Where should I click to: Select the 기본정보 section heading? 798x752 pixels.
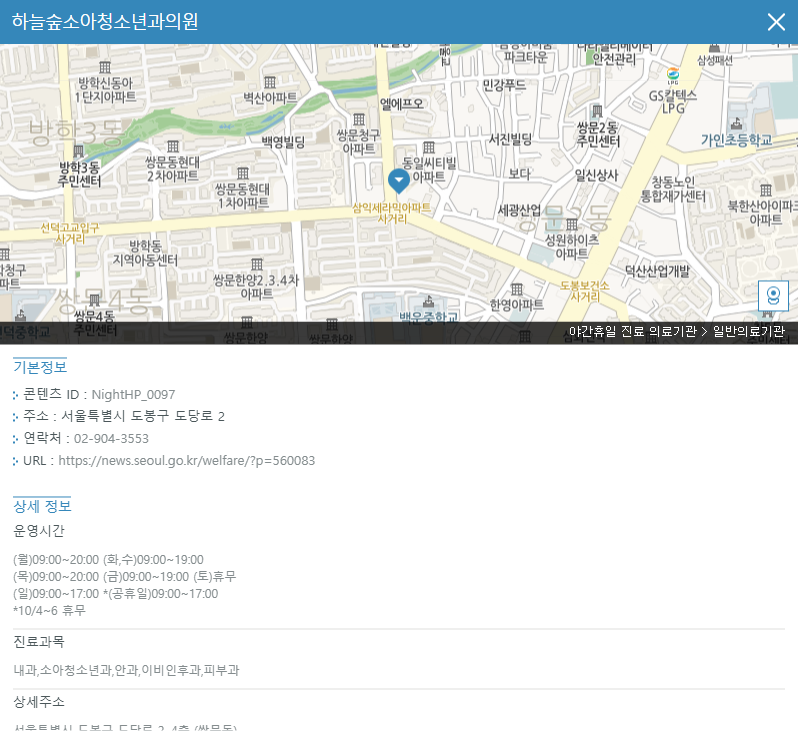tap(40, 366)
